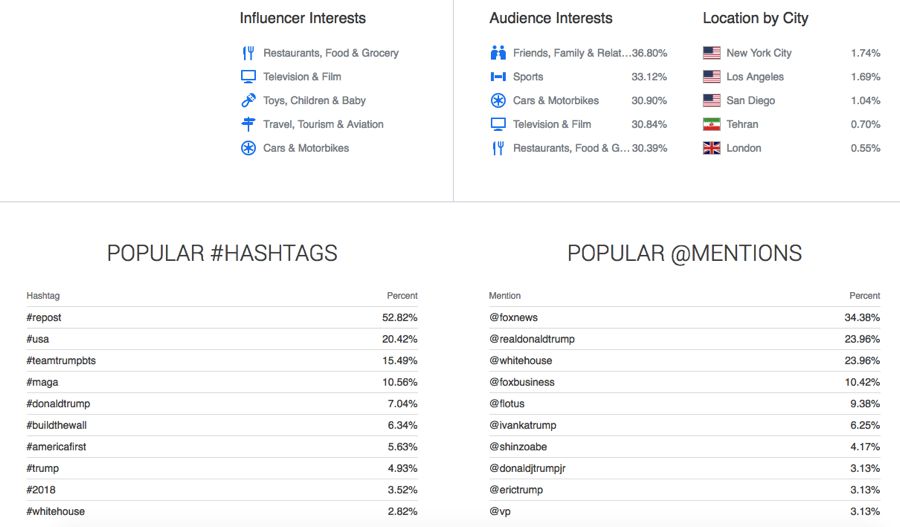Click the Percent header in the mentions table
This screenshot has height=527, width=900.
(x=864, y=296)
